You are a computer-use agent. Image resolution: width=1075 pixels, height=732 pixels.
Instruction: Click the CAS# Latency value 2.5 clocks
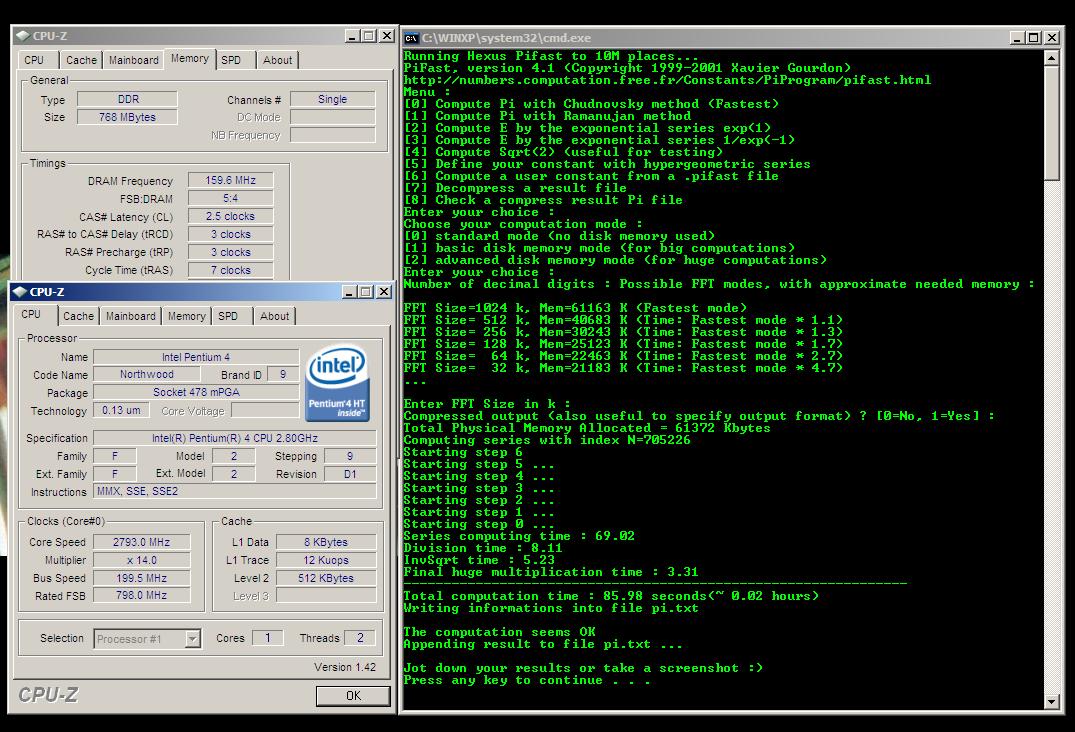230,216
